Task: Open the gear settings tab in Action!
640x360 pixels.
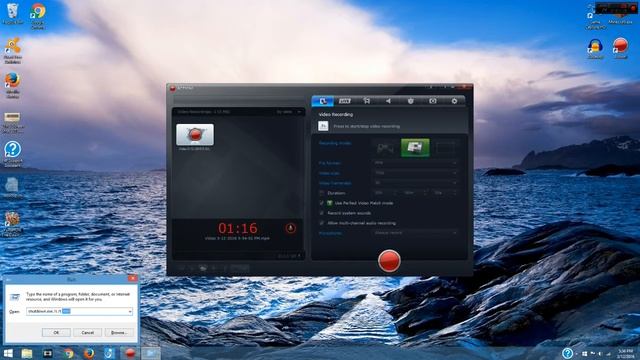Action: (454, 101)
